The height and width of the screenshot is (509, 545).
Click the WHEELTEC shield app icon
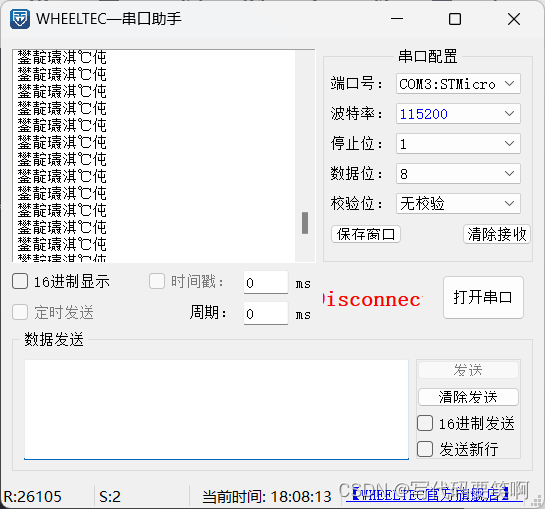20,19
